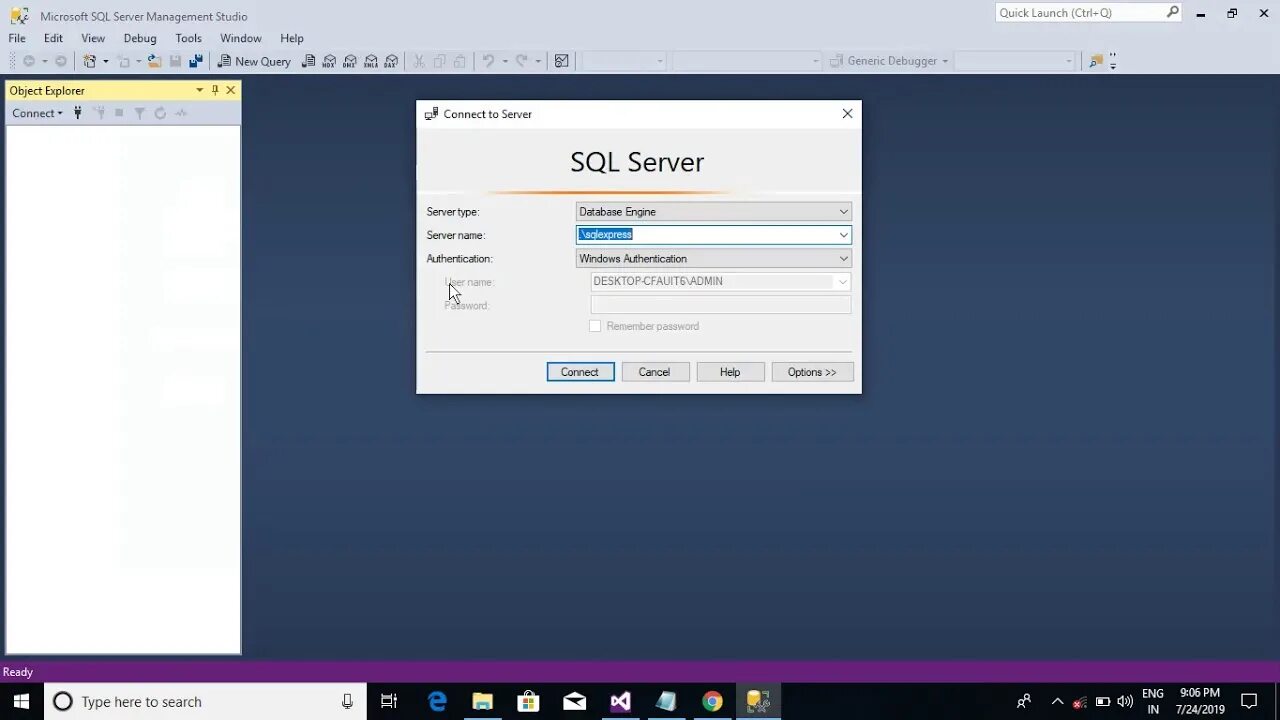The width and height of the screenshot is (1280, 720).
Task: Open the notification center icon
Action: point(1249,702)
